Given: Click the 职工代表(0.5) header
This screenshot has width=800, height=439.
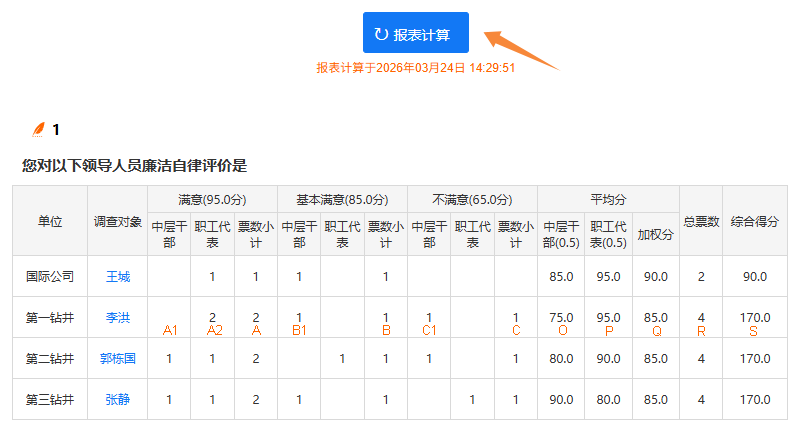Looking at the screenshot, I should point(608,234).
